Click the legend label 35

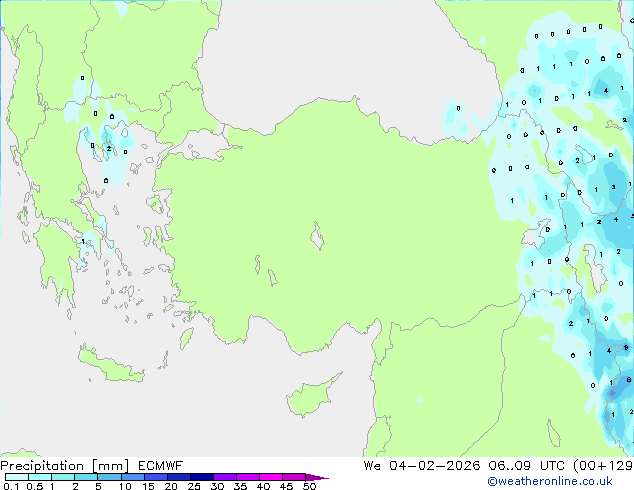(x=240, y=486)
